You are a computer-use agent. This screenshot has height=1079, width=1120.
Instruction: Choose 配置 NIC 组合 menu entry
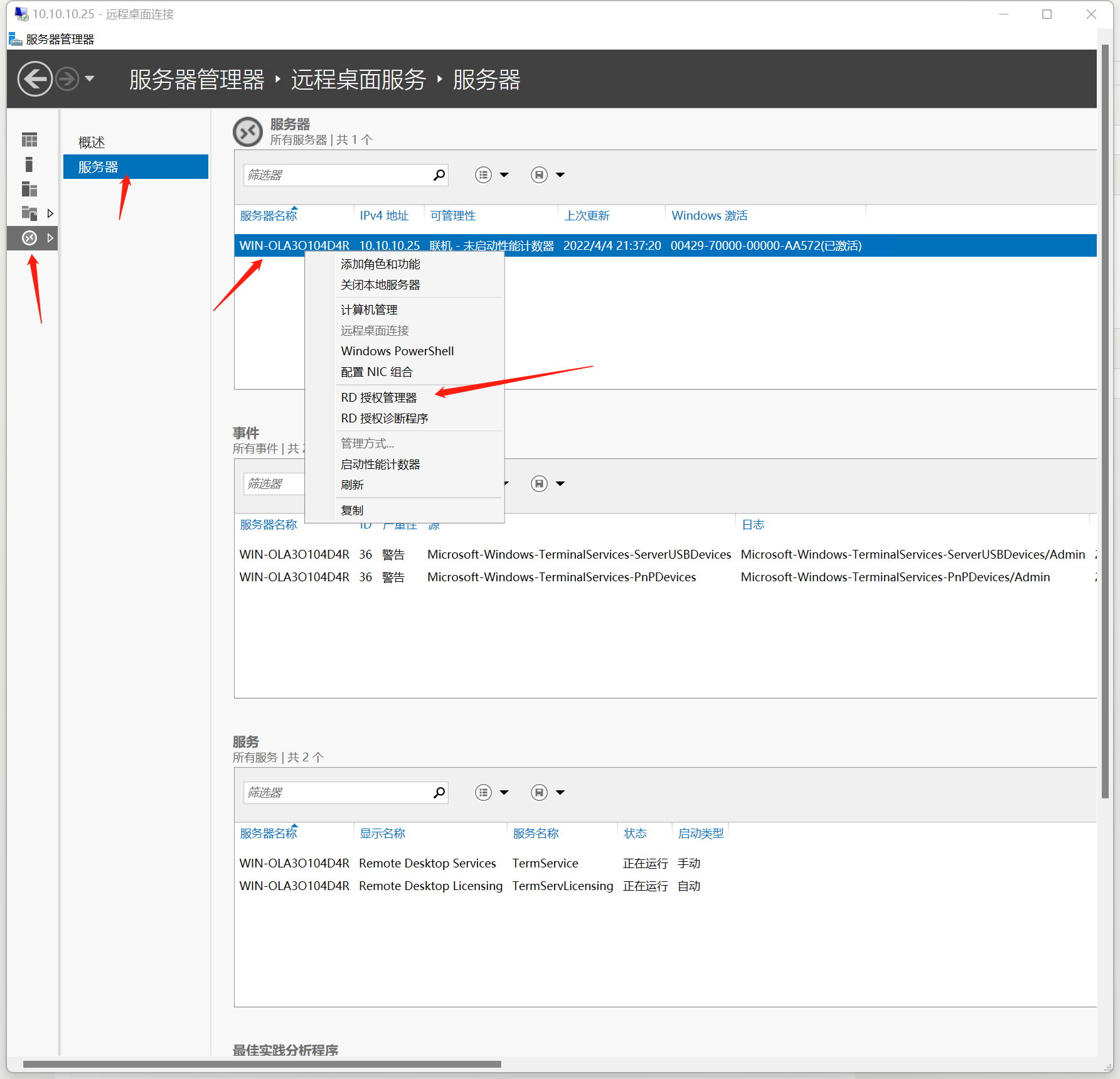pyautogui.click(x=376, y=372)
